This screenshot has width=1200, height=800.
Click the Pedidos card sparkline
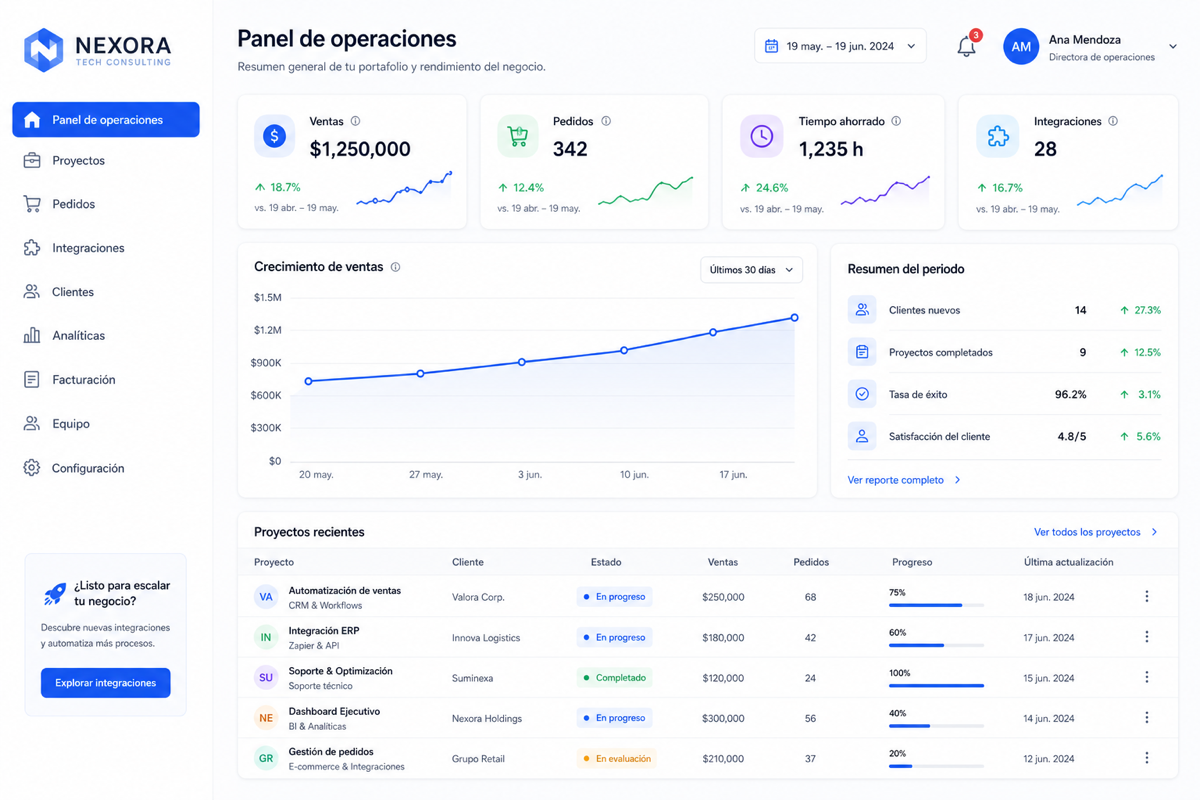point(646,191)
